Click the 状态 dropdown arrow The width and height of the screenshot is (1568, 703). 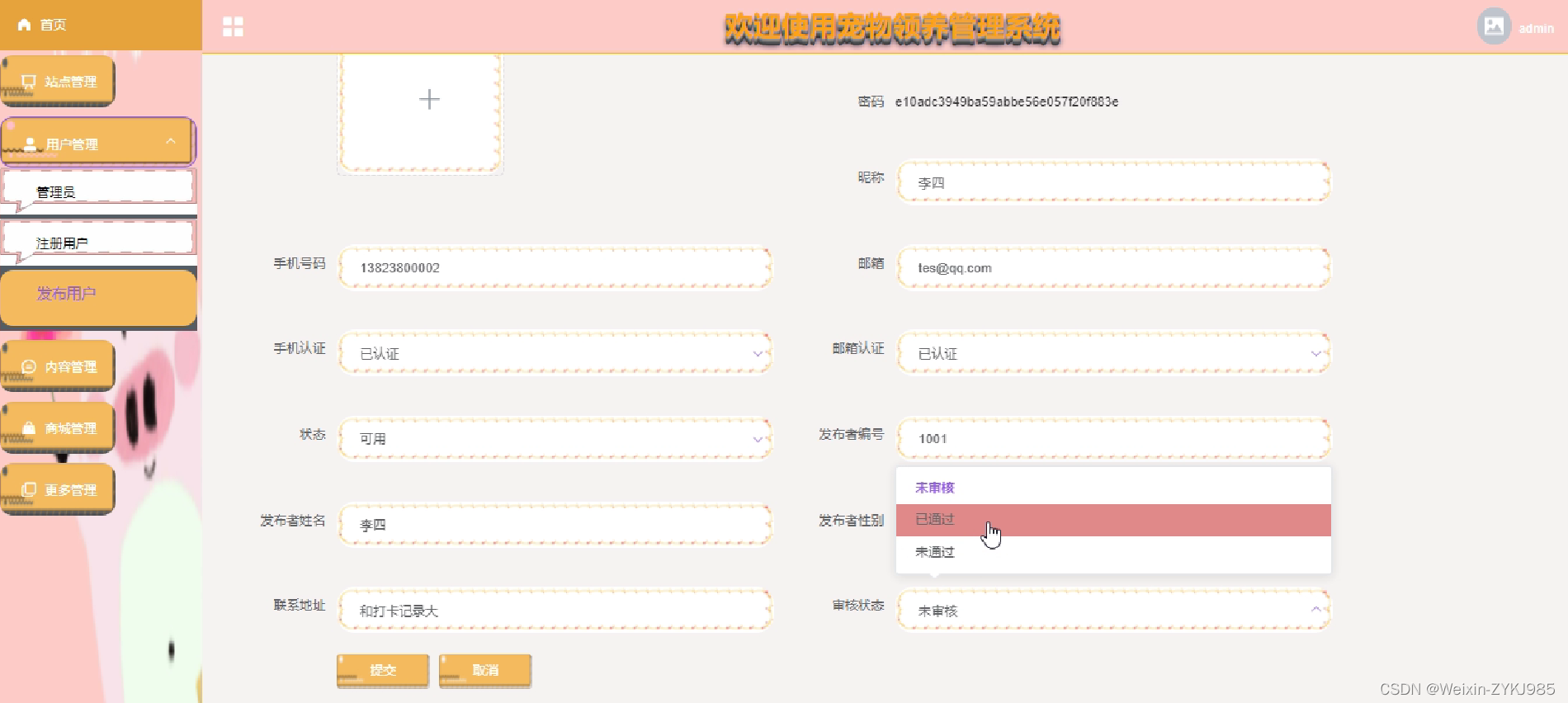pos(758,440)
